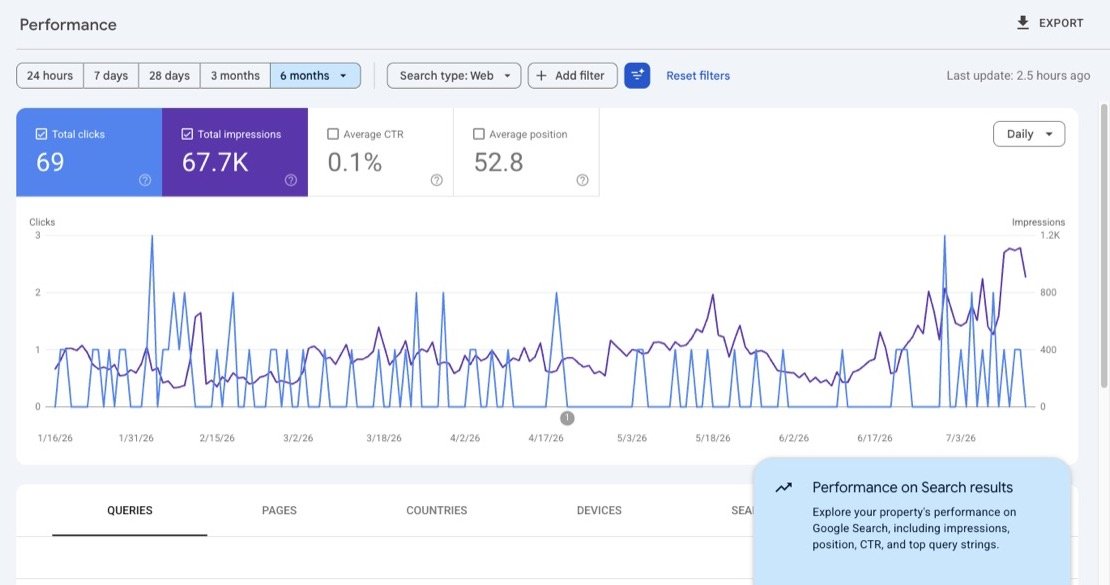Image resolution: width=1110 pixels, height=585 pixels.
Task: Click the vertical page scrollbar
Action: point(1103,244)
